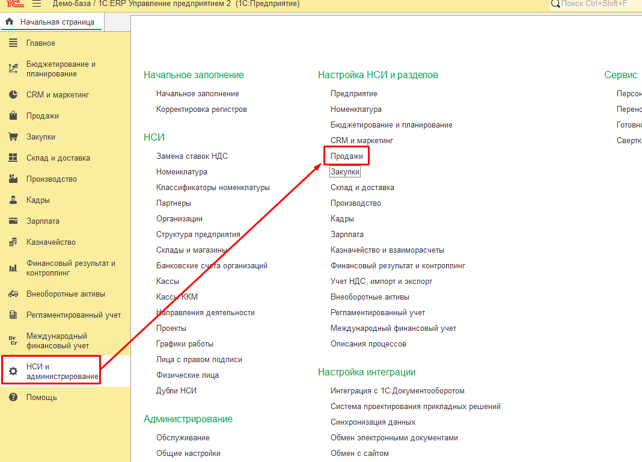Click the Поиск search field
This screenshot has width=642, height=462.
point(596,4)
